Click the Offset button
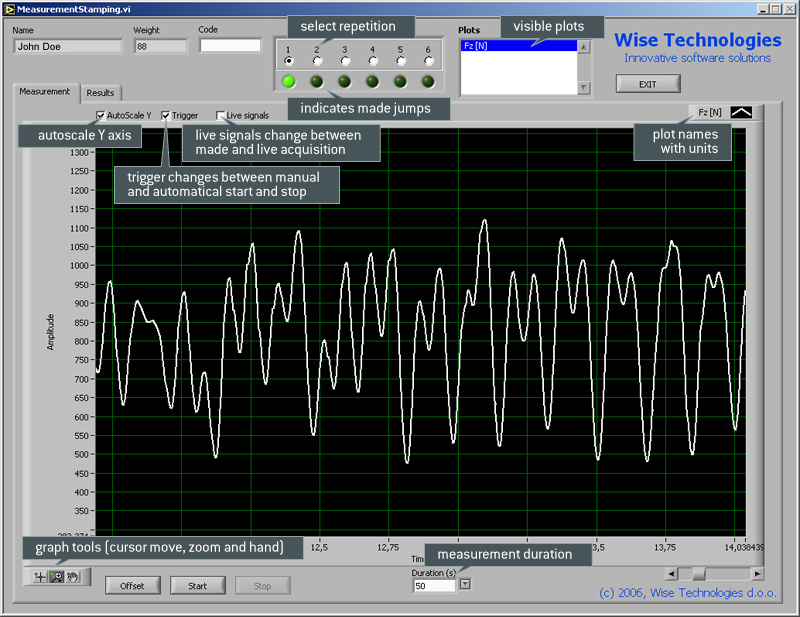The width and height of the screenshot is (800, 617). click(x=133, y=586)
